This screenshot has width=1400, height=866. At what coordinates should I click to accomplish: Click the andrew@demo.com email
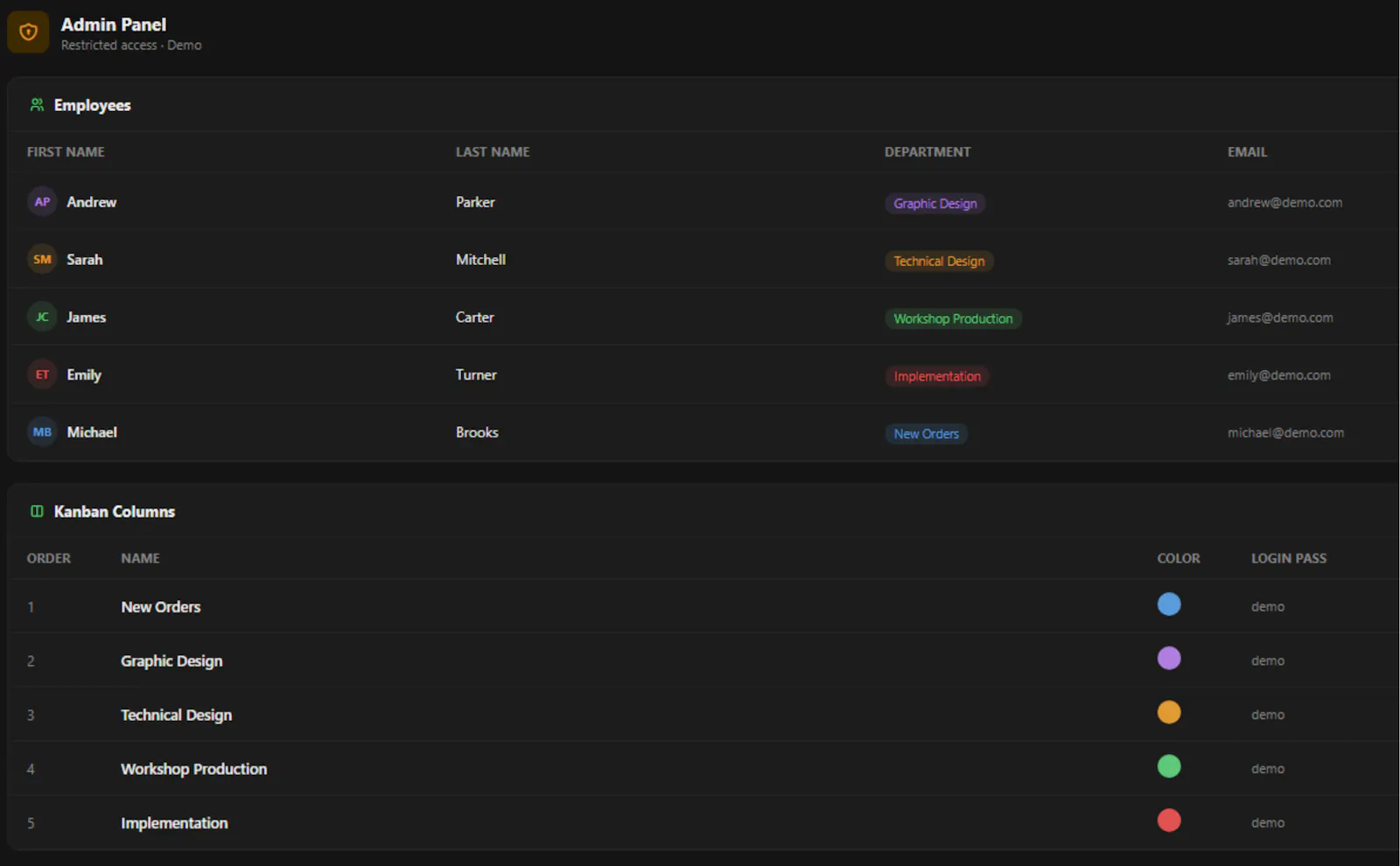click(x=1284, y=203)
